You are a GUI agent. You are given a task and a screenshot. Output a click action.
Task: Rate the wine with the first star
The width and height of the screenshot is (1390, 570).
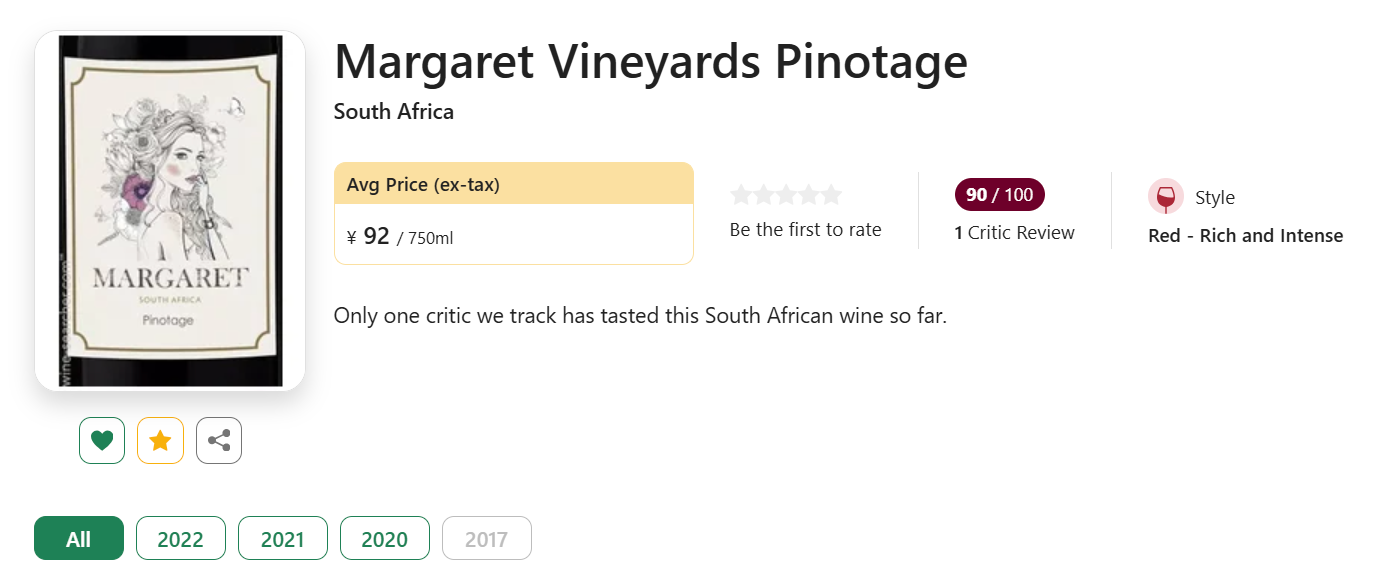pyautogui.click(x=741, y=195)
